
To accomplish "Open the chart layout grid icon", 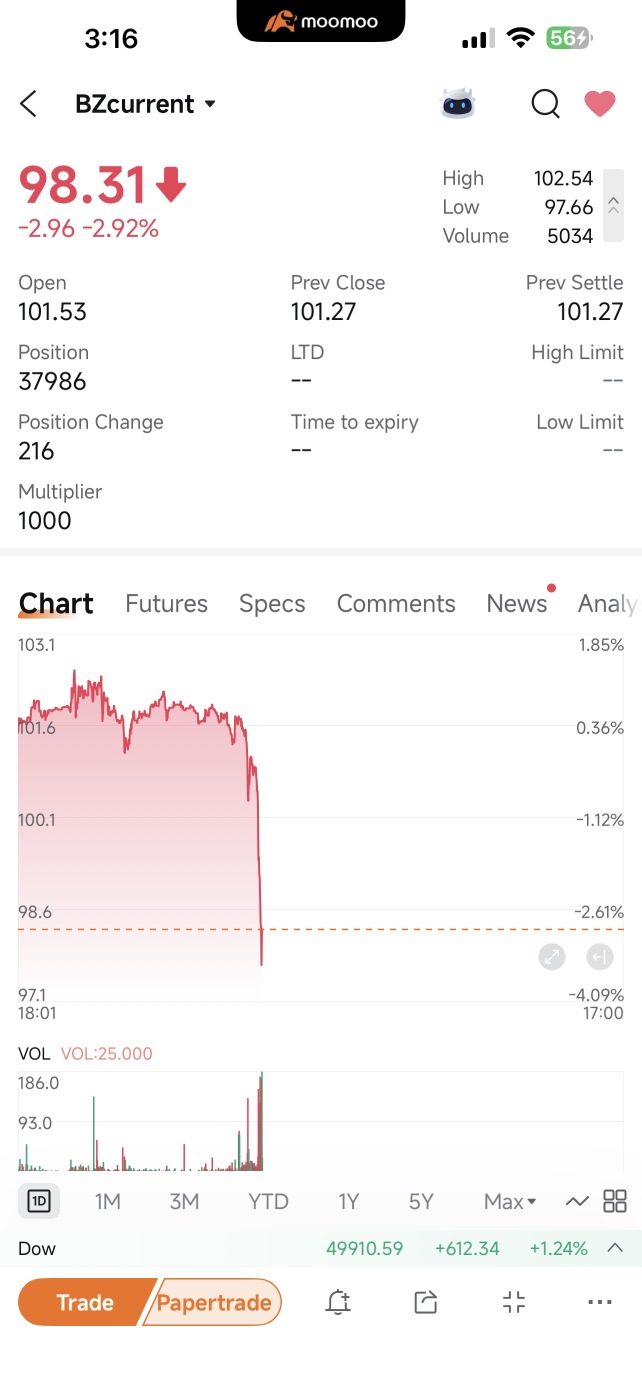I will click(x=615, y=1201).
